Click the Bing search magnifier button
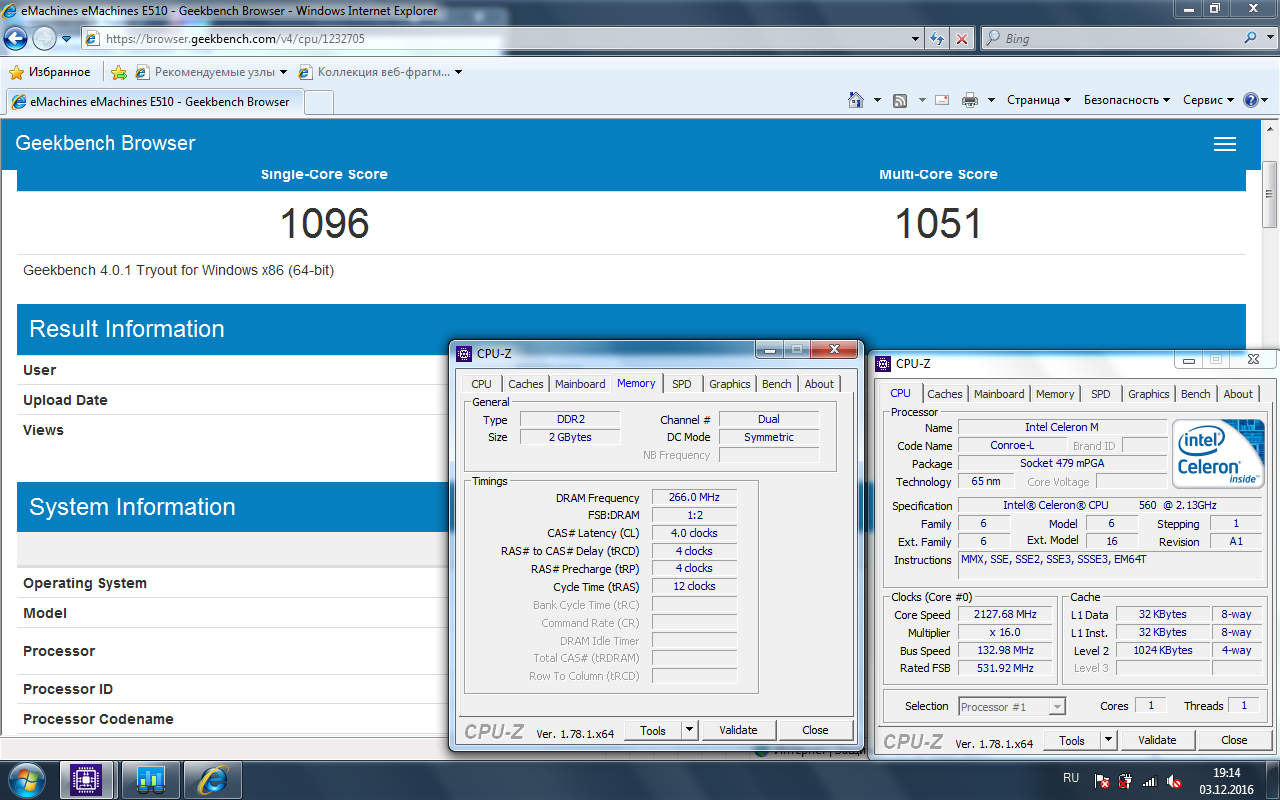Screen dimensions: 1280x800 pyautogui.click(x=1251, y=39)
